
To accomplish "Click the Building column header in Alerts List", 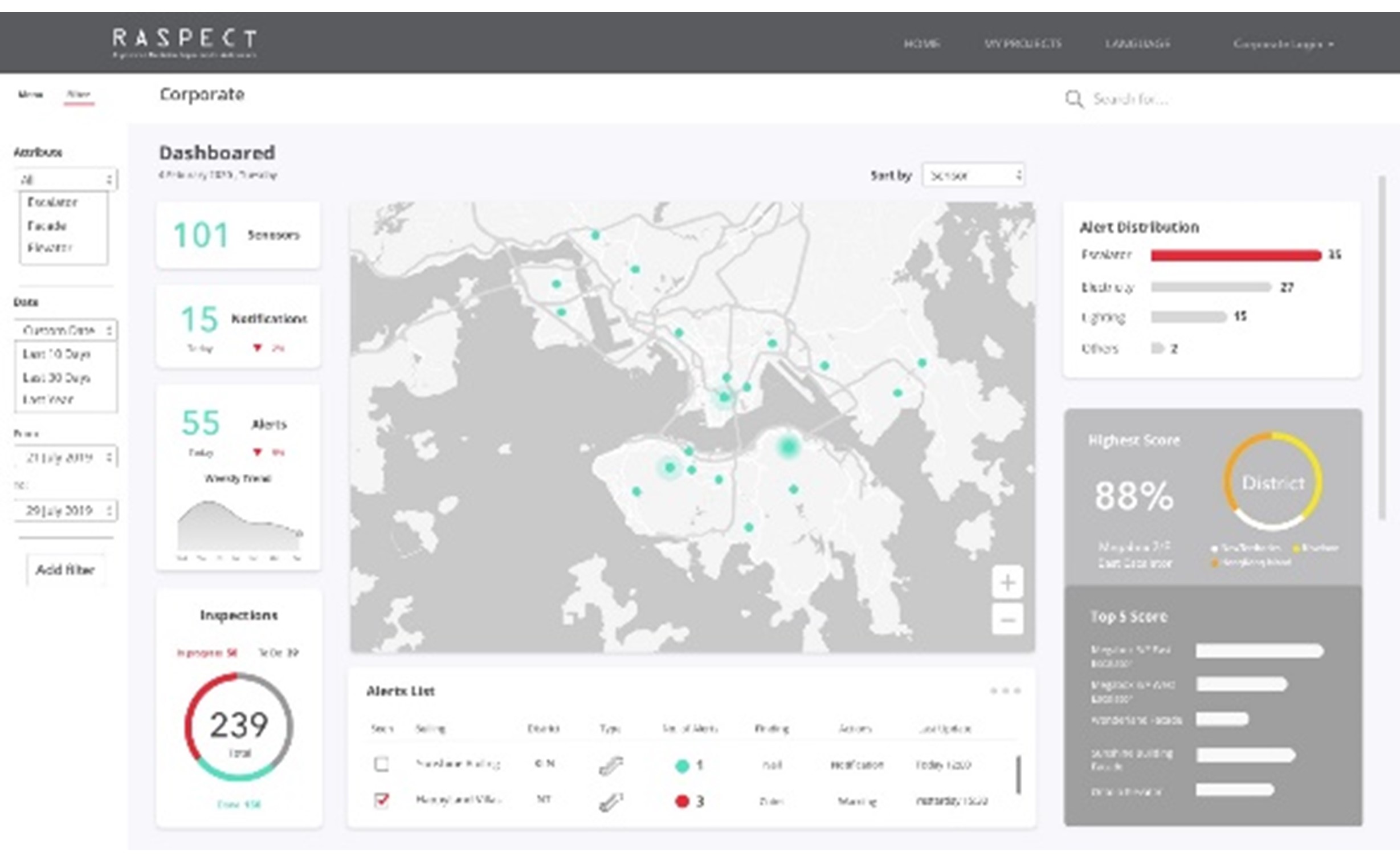I will (x=430, y=728).
